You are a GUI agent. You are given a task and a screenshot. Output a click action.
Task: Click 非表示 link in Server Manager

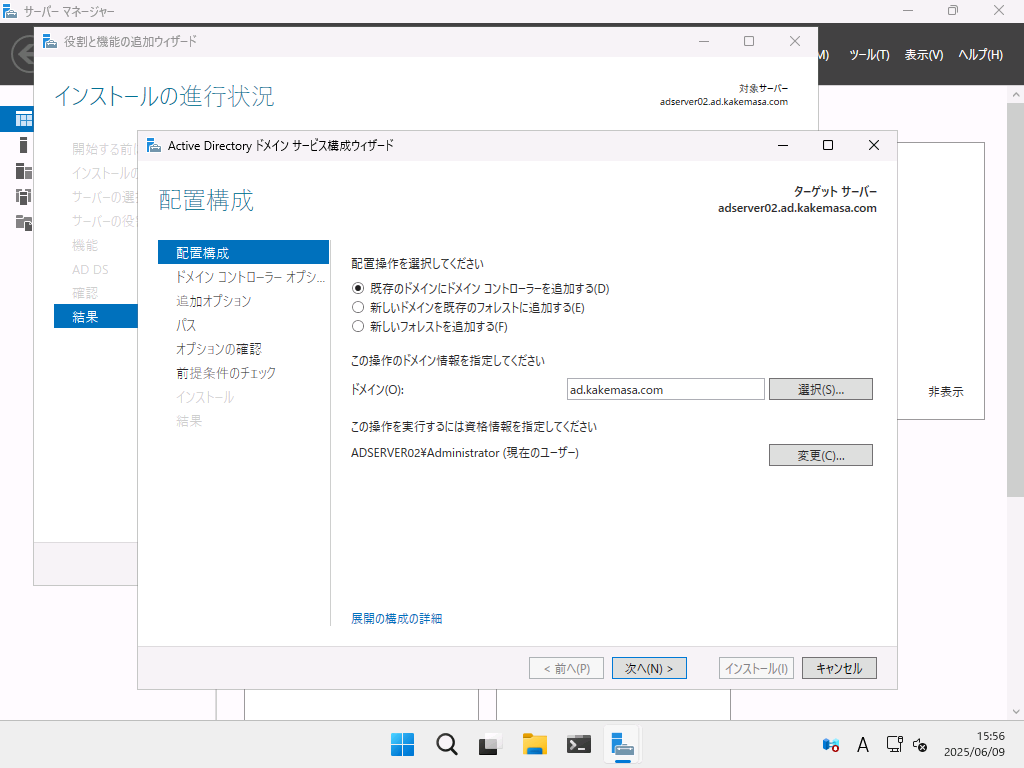coord(946,392)
